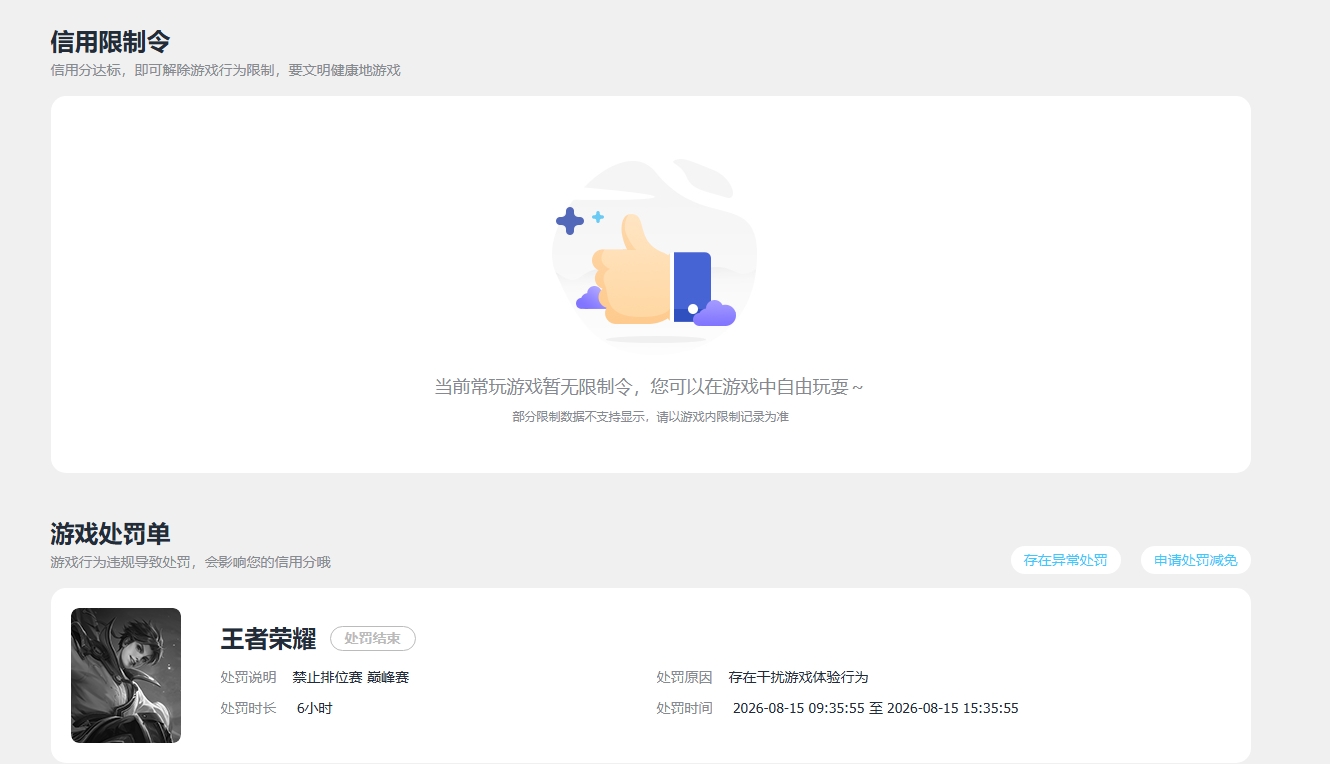
Task: Select the penalty time range 2026-08-15 09:35:55
Action: [x=876, y=708]
